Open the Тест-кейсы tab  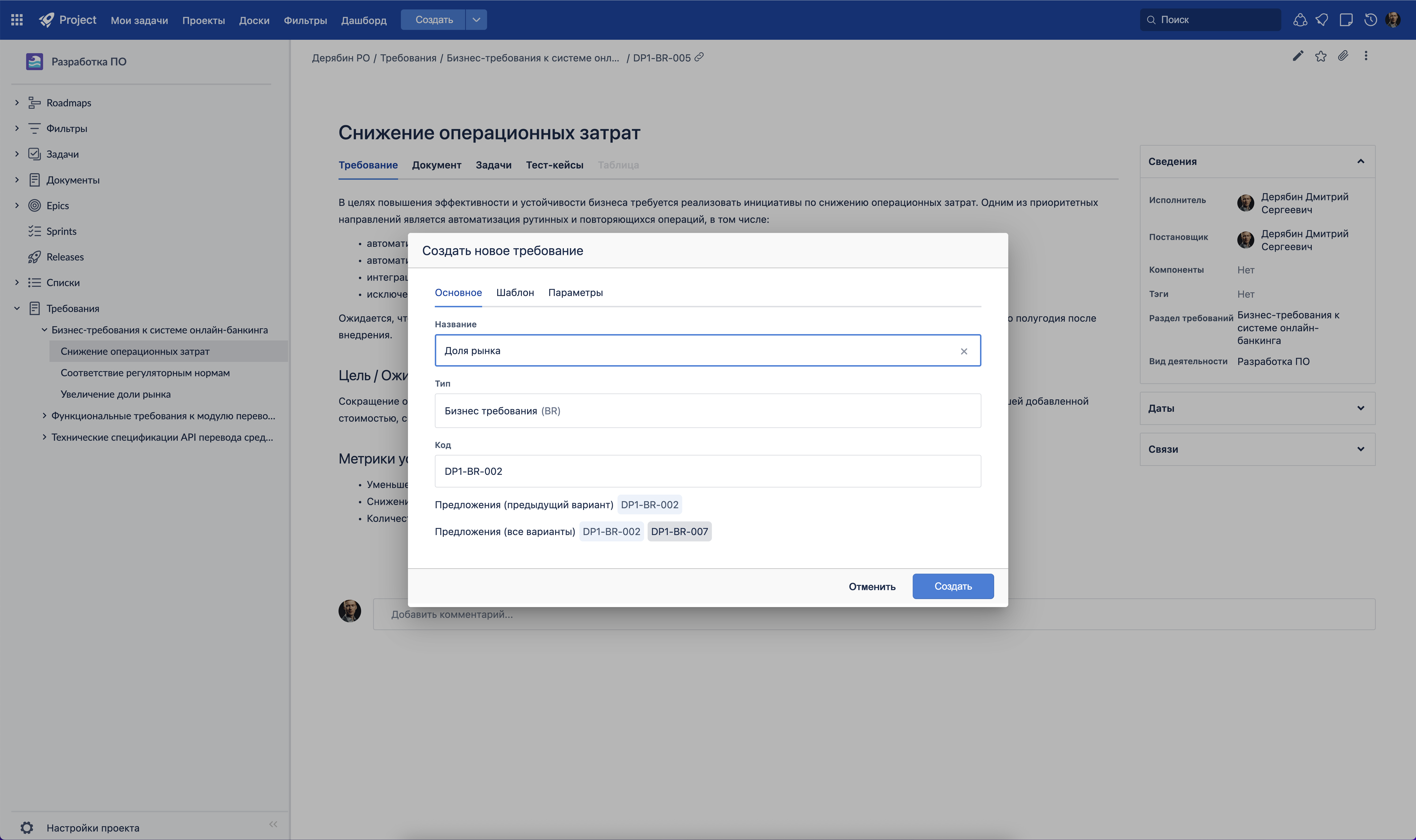(554, 165)
